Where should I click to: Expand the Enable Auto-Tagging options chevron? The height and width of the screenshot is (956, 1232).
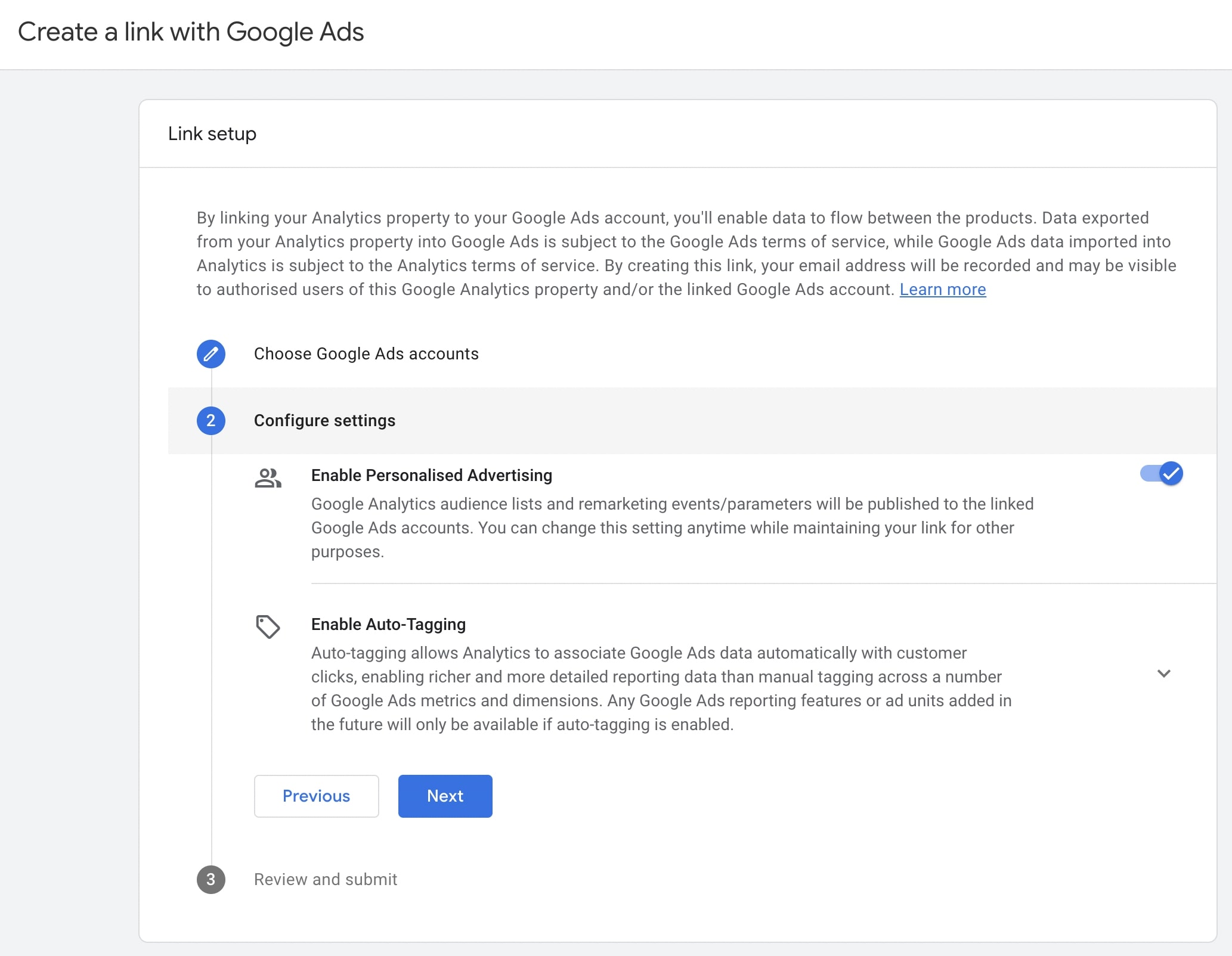coord(1164,673)
